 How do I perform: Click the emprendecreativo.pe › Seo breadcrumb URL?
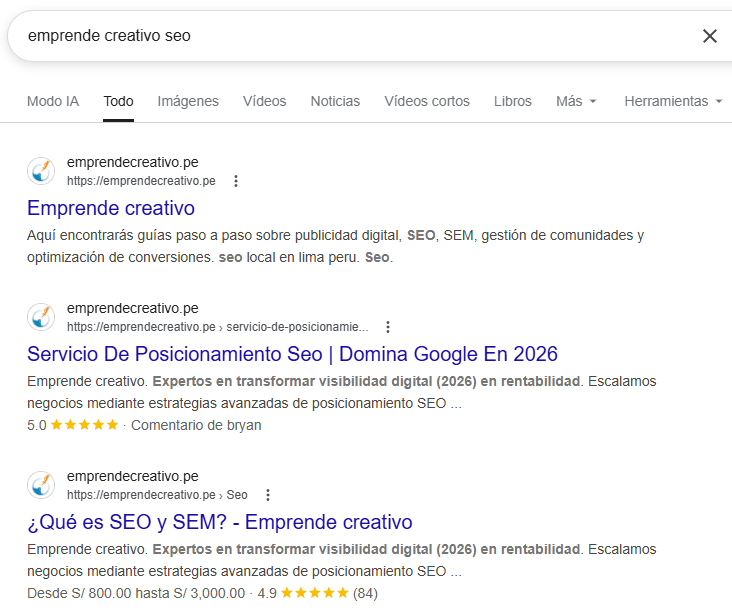157,495
